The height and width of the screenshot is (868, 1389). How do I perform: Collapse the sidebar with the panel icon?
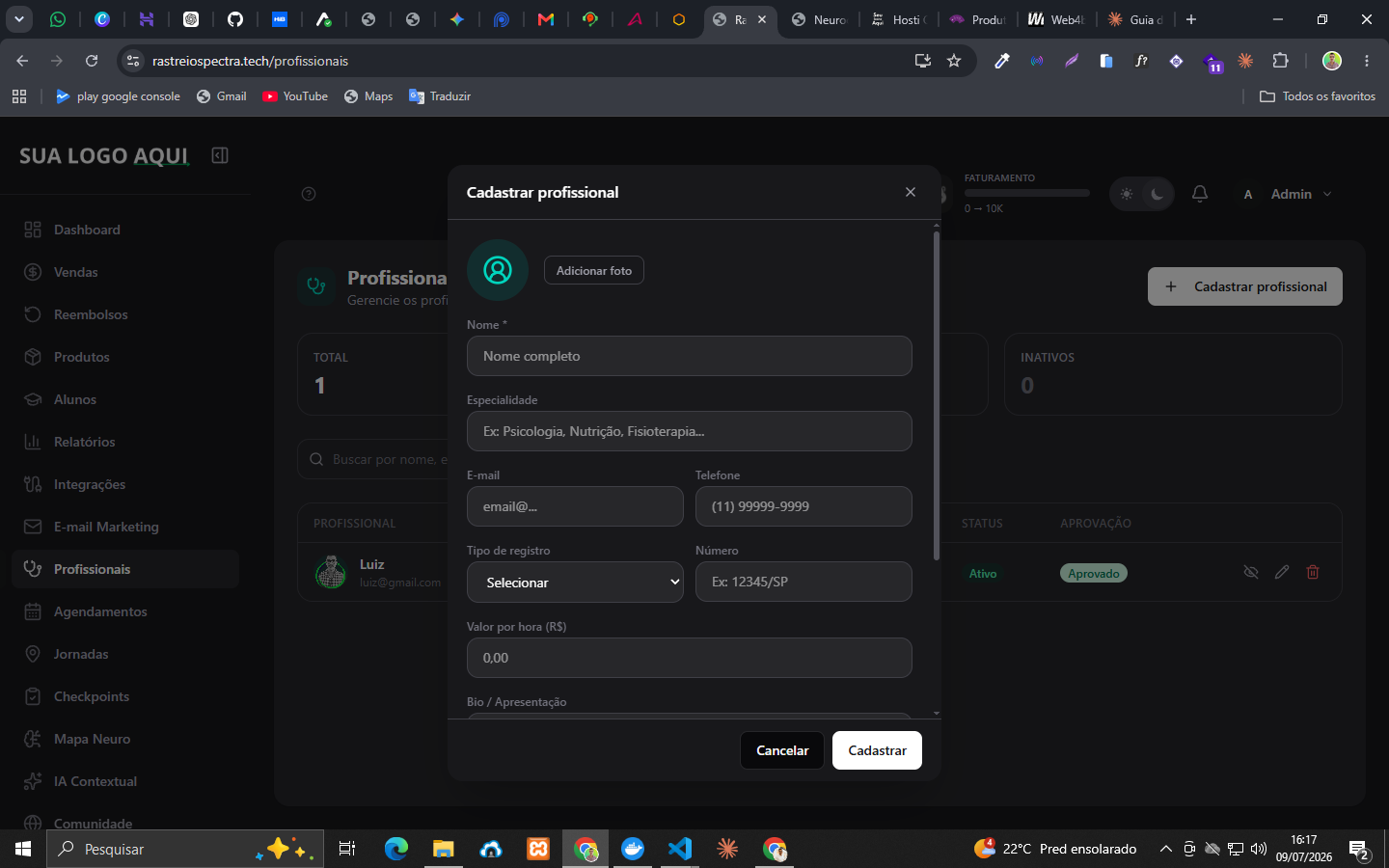[x=220, y=155]
